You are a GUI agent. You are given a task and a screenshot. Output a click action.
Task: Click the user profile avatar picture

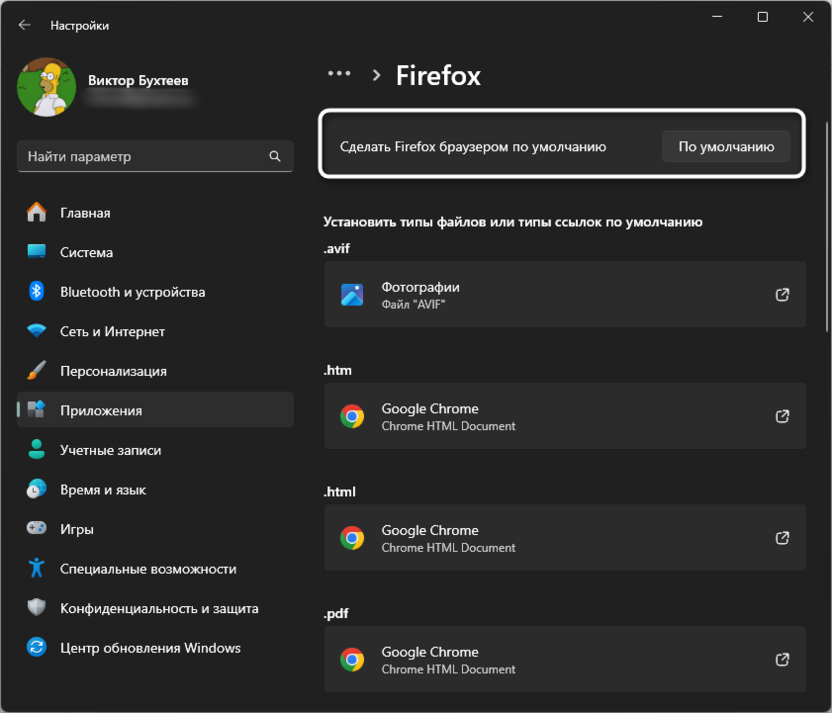point(46,88)
